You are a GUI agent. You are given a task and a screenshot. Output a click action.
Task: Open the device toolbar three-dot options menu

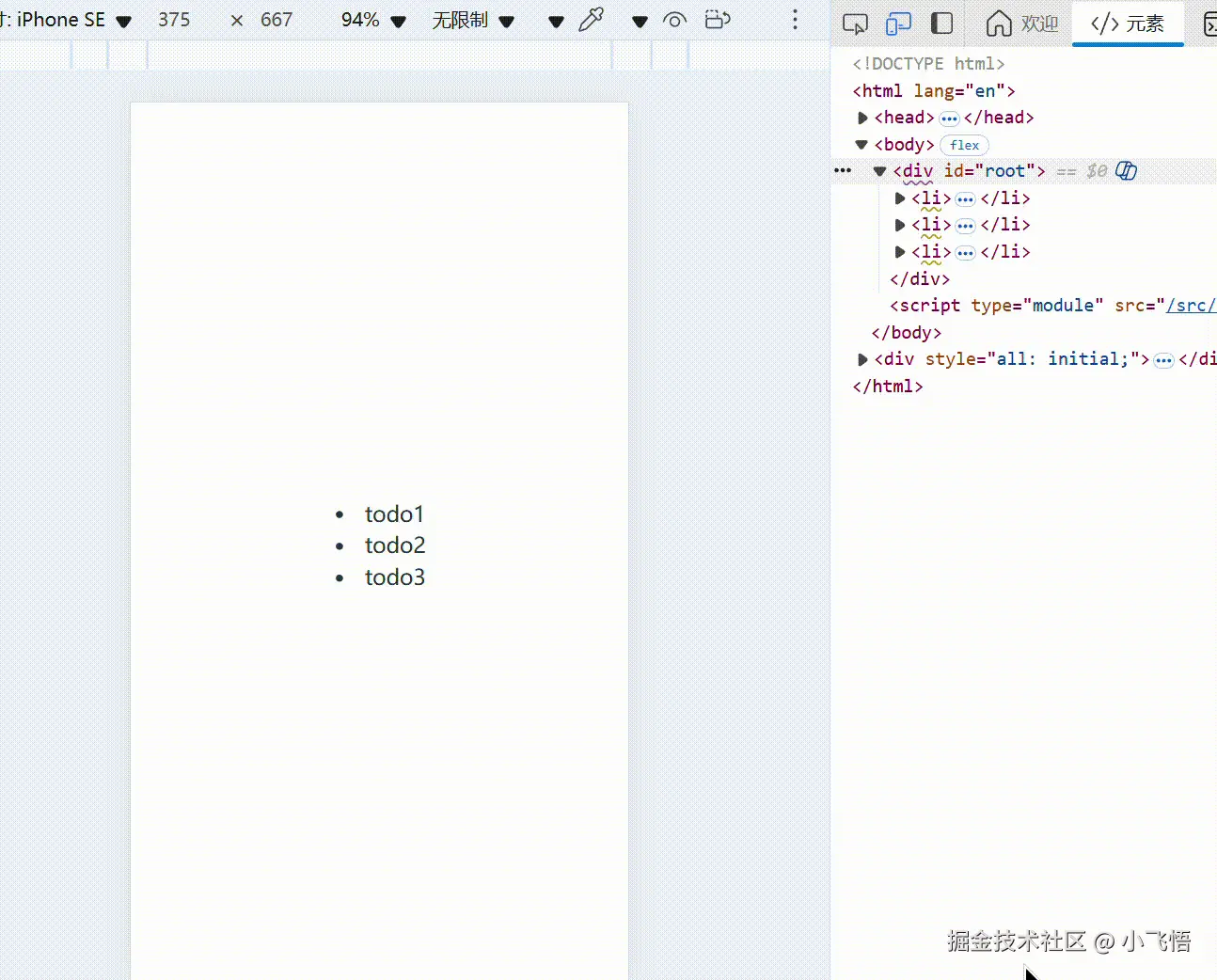pos(795,20)
